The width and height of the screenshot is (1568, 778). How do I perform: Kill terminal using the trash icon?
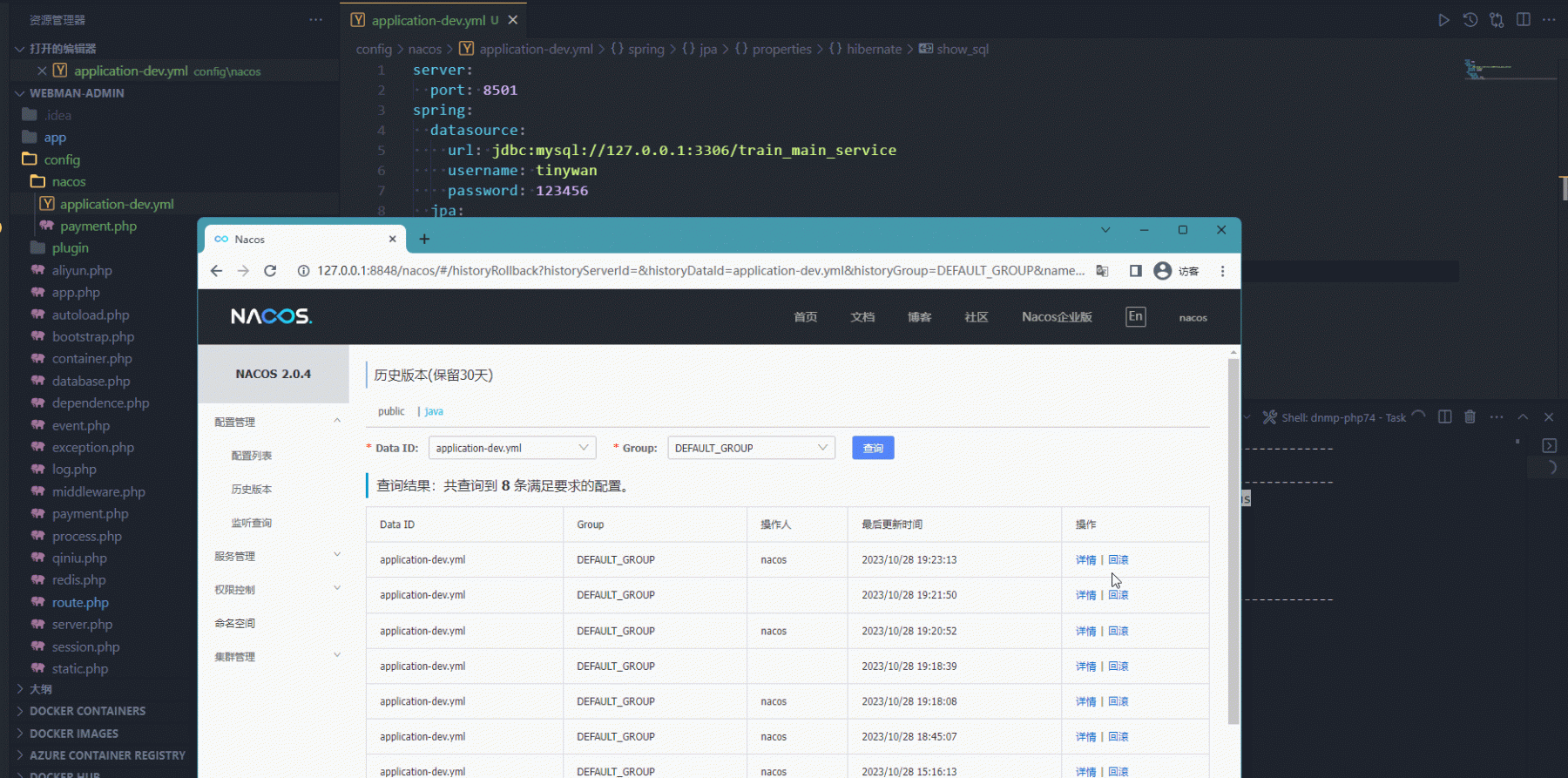point(1470,417)
